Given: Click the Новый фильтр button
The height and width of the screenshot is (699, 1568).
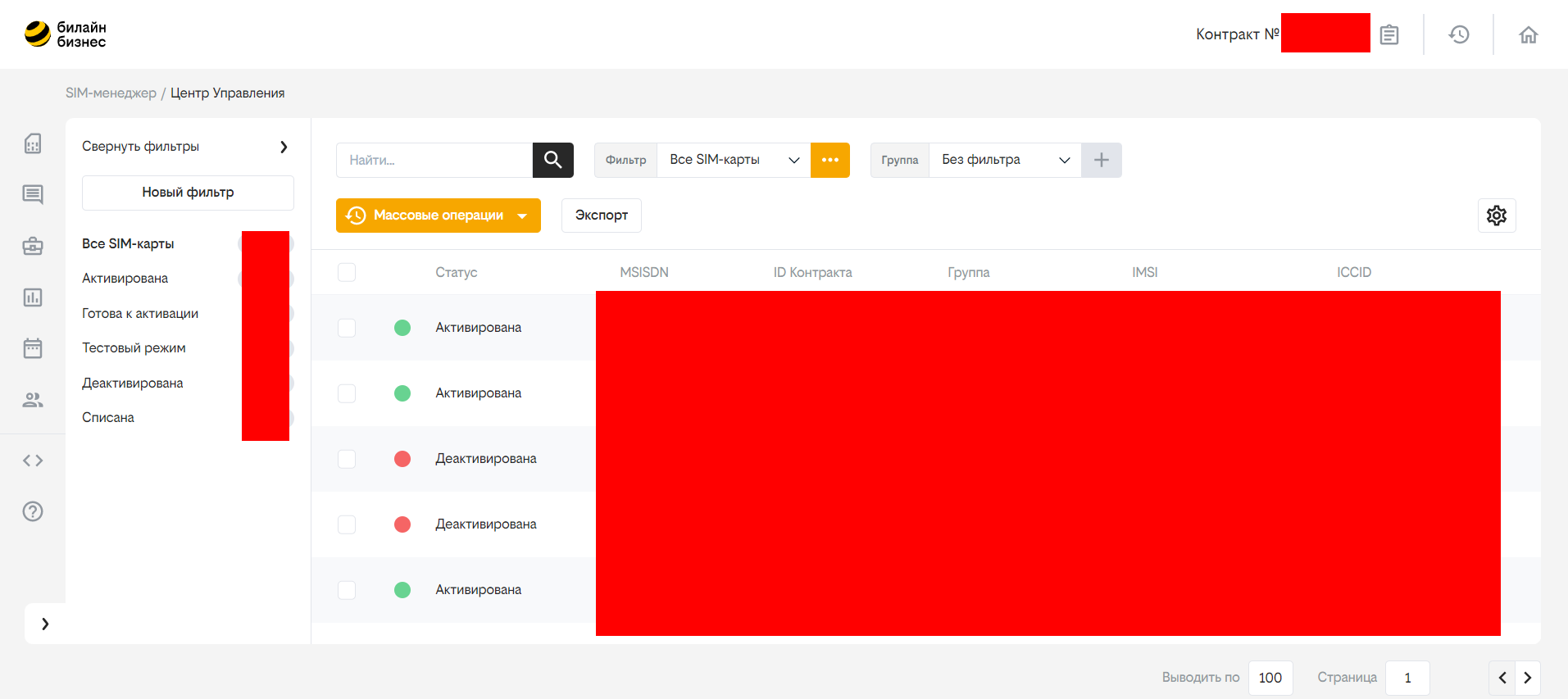Looking at the screenshot, I should pos(188,193).
